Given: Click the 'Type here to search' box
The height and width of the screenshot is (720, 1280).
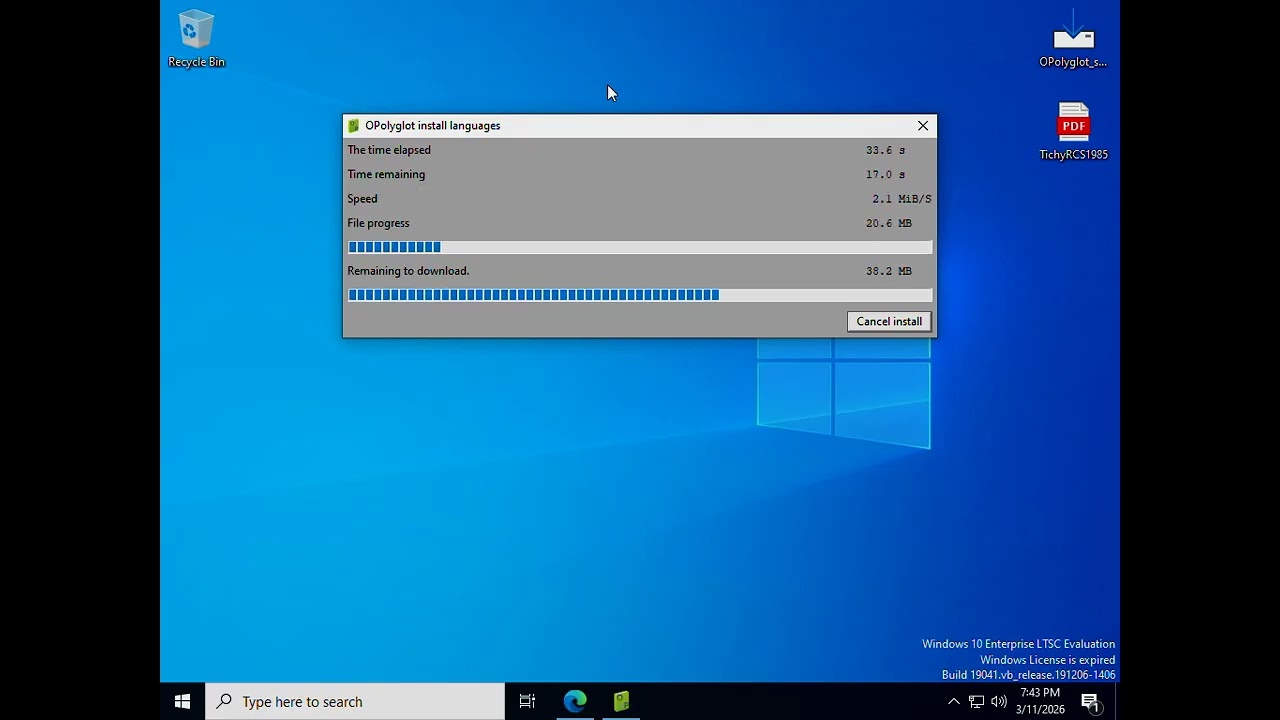Looking at the screenshot, I should (x=355, y=702).
